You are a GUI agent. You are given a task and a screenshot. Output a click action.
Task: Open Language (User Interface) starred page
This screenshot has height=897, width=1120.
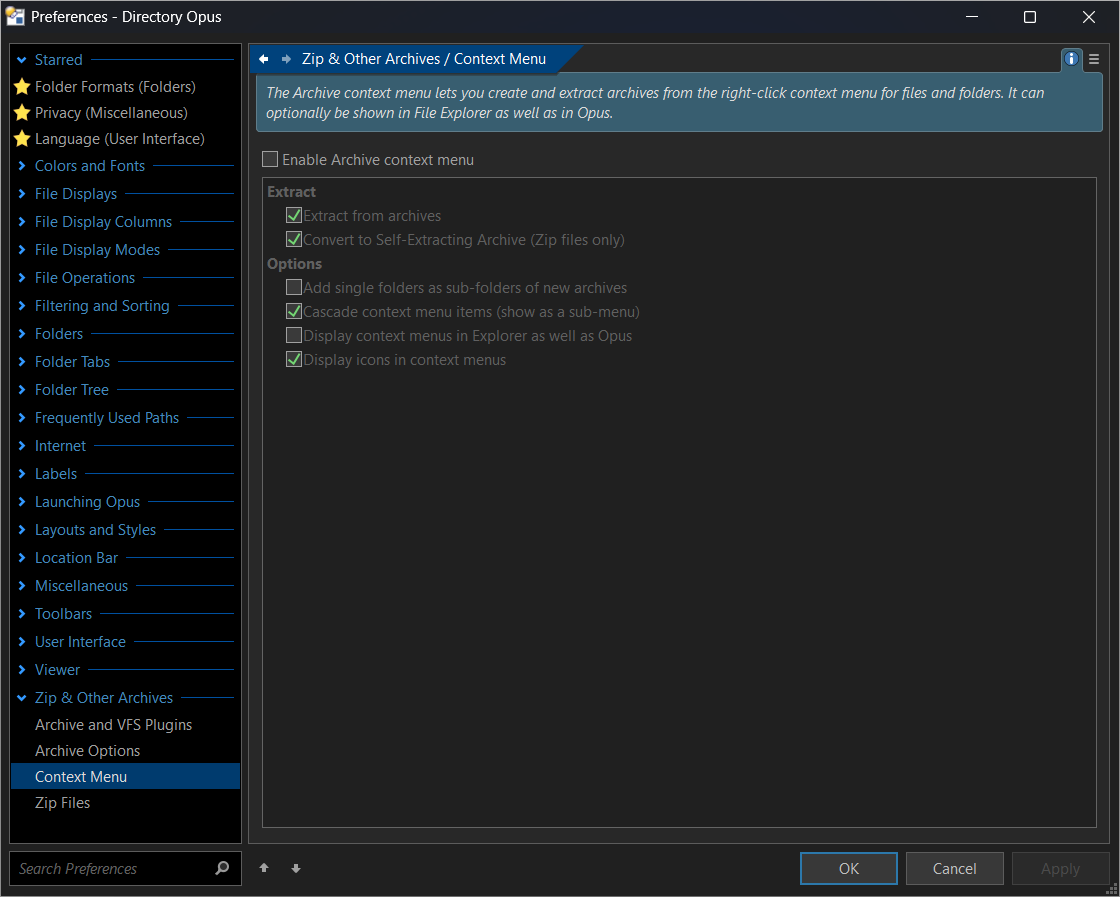pyautogui.click(x=120, y=139)
